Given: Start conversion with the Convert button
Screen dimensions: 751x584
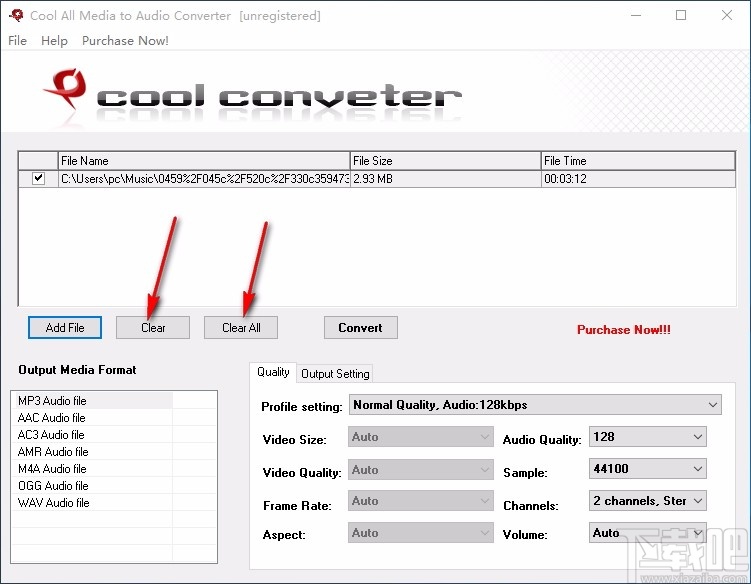Looking at the screenshot, I should 361,328.
